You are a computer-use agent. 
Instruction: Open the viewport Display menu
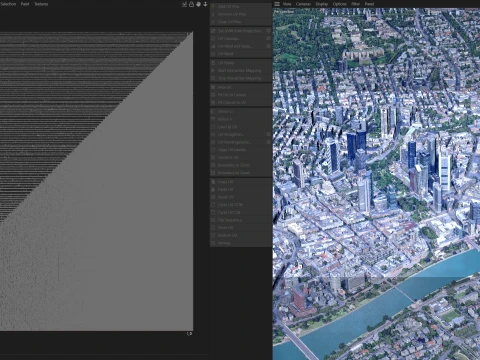coord(322,4)
